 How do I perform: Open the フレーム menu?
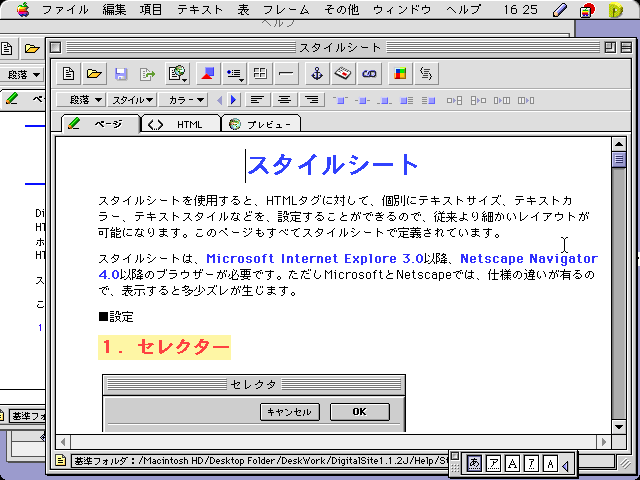[x=286, y=9]
